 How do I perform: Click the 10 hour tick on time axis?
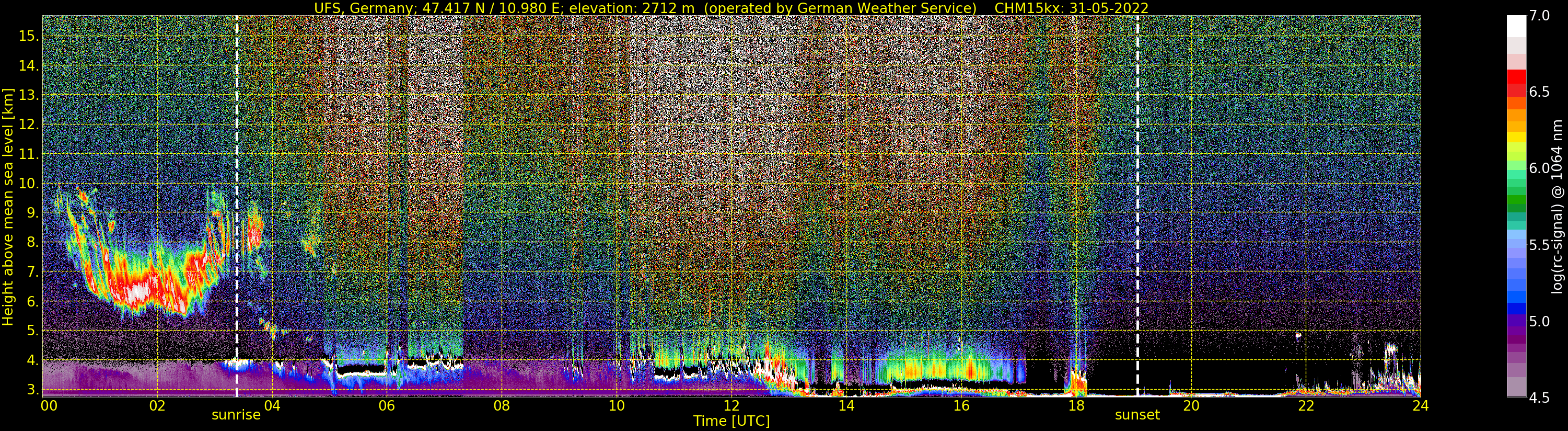tap(617, 405)
